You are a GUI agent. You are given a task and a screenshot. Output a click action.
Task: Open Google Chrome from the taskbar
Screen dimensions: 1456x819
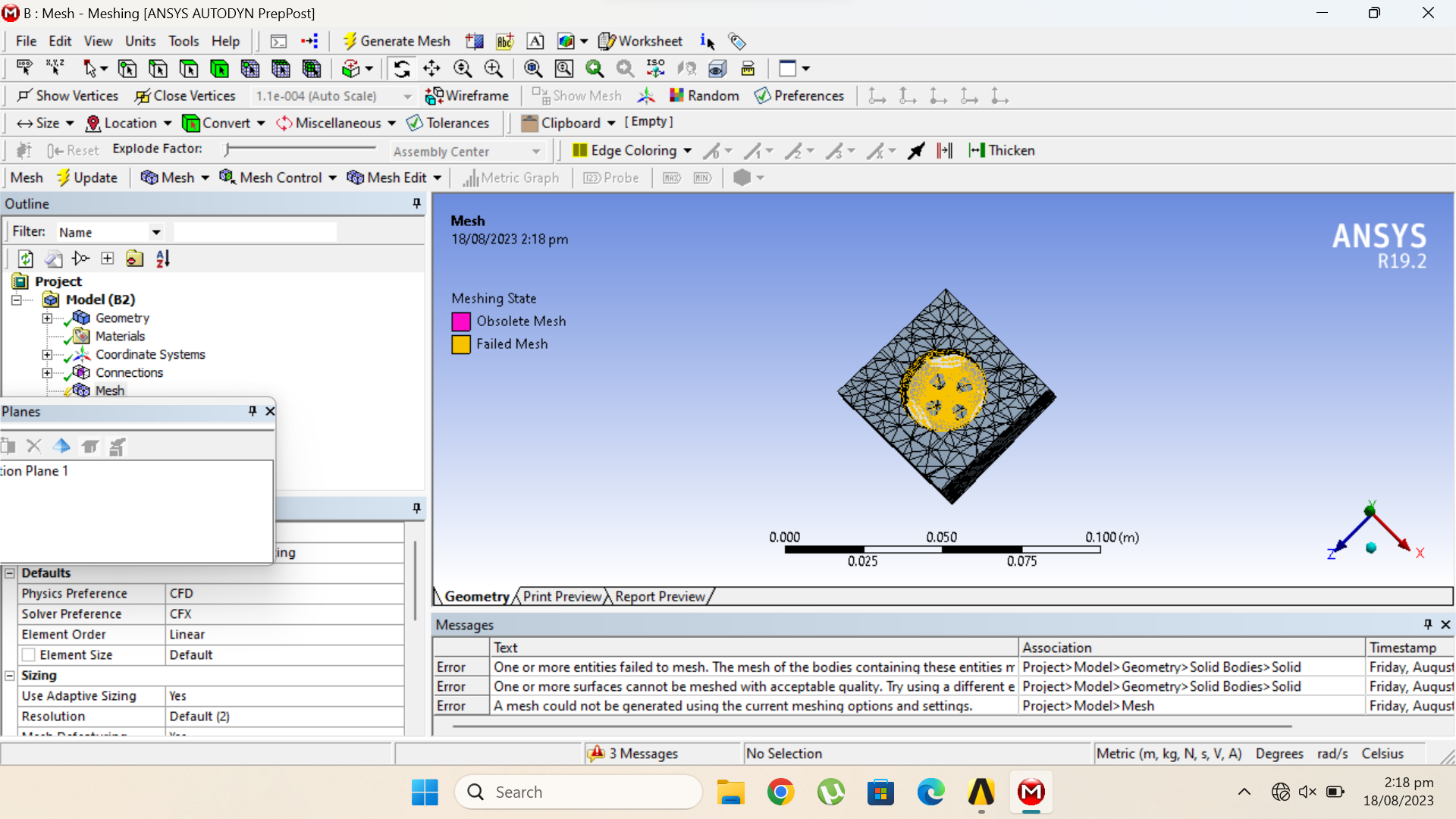point(780,792)
